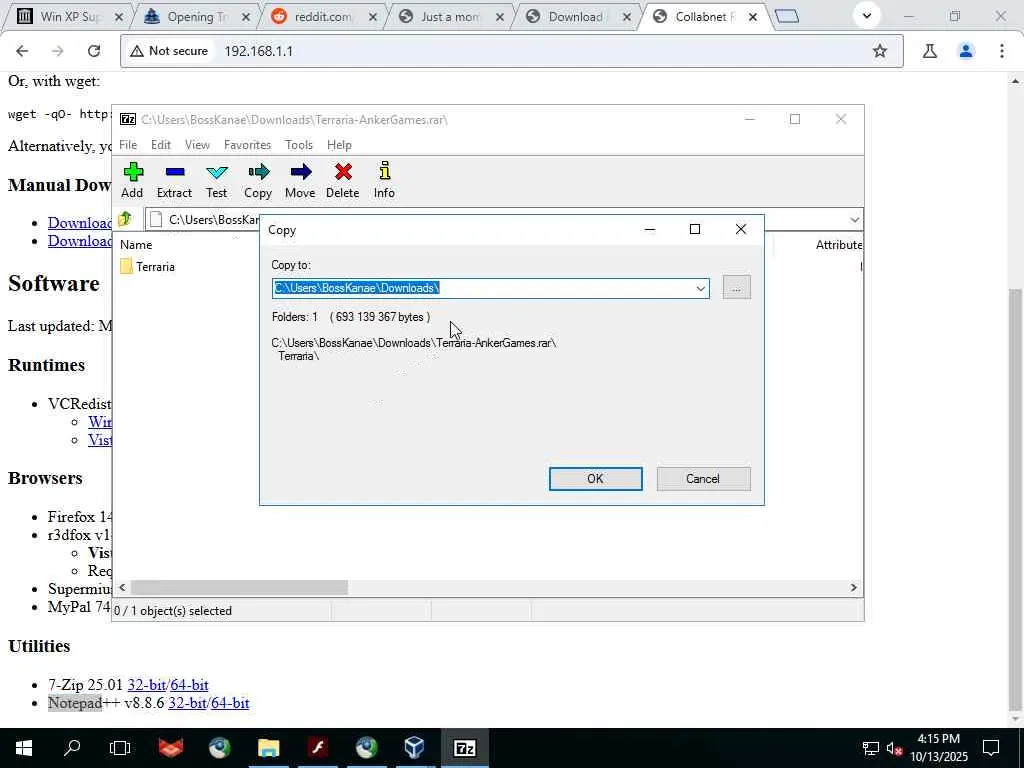Expand the Copy to path dropdown
This screenshot has height=768, width=1024.
[x=701, y=289]
